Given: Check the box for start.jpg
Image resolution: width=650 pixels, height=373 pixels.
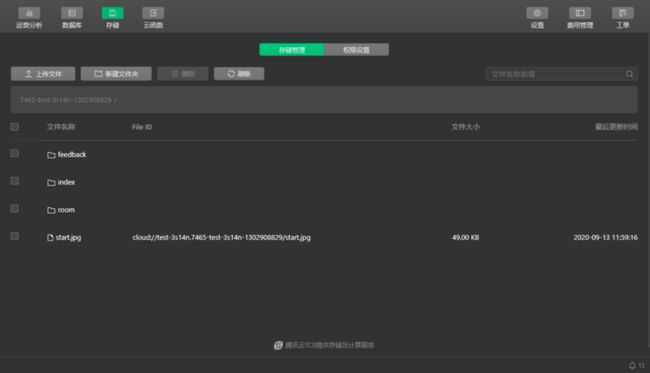Looking at the screenshot, I should point(15,236).
